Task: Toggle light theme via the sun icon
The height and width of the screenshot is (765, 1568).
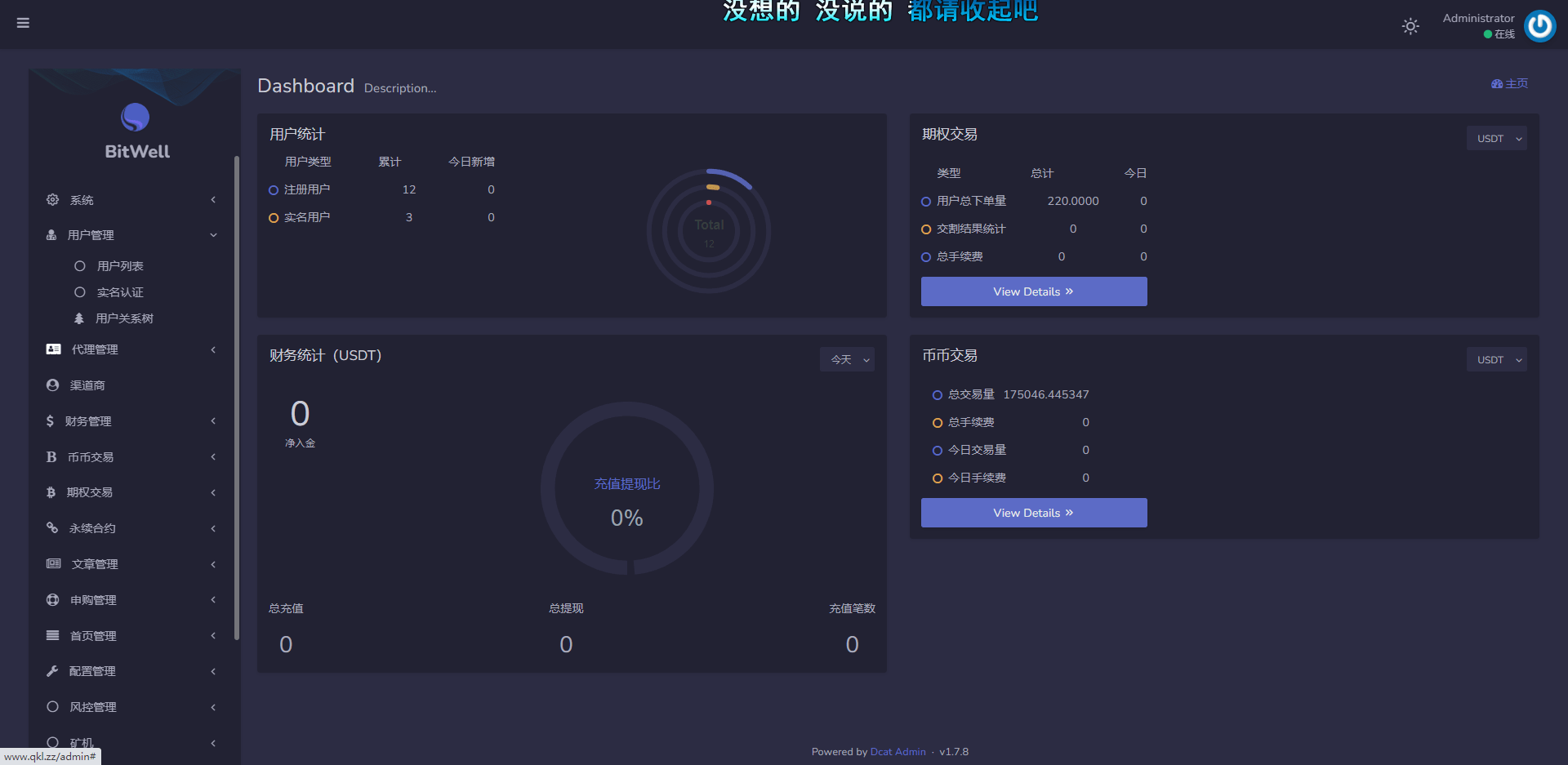Action: tap(1410, 26)
